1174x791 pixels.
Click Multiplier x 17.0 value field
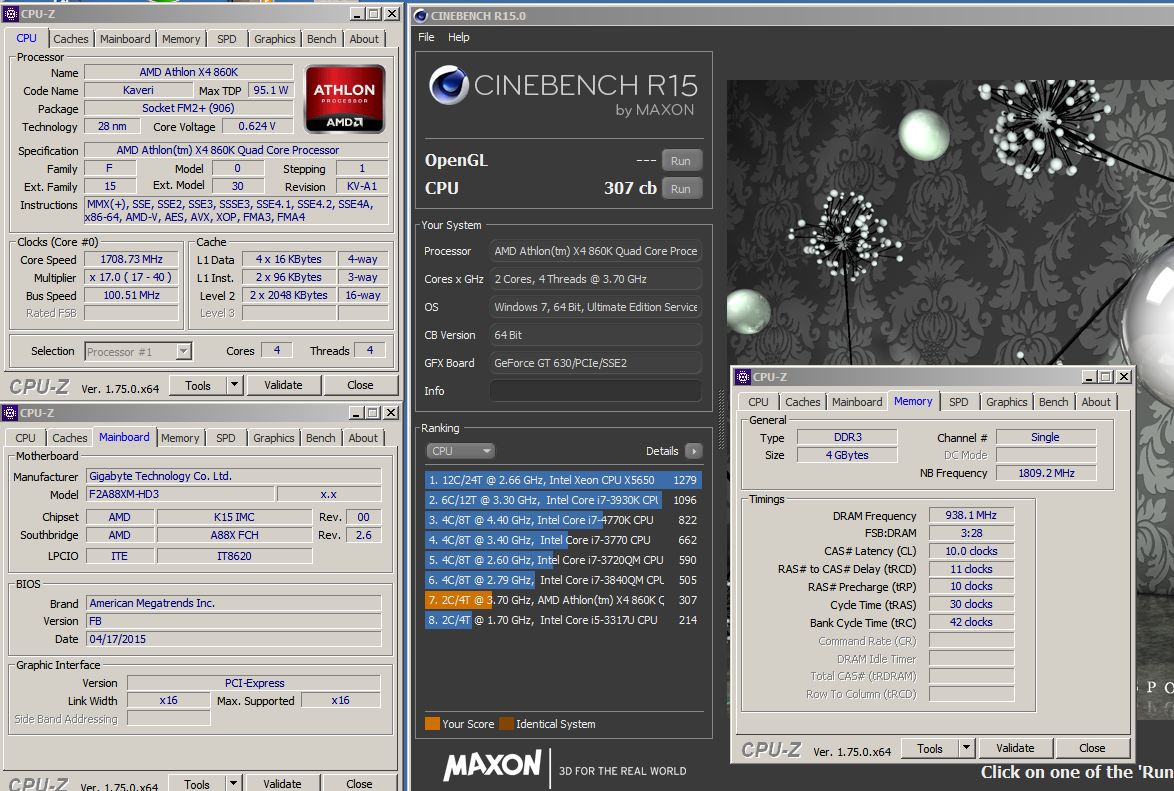pyautogui.click(x=132, y=277)
